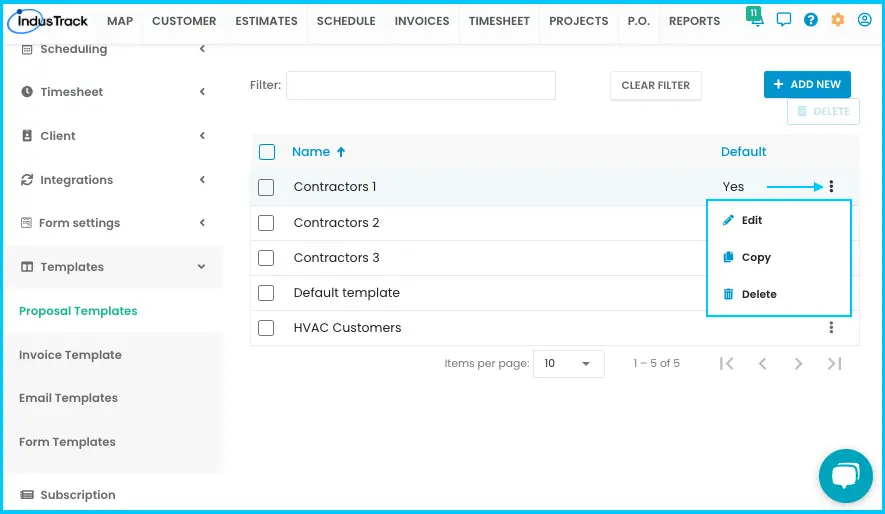Open the CUSTOMER top navigation item
This screenshot has width=885, height=514.
tap(184, 21)
